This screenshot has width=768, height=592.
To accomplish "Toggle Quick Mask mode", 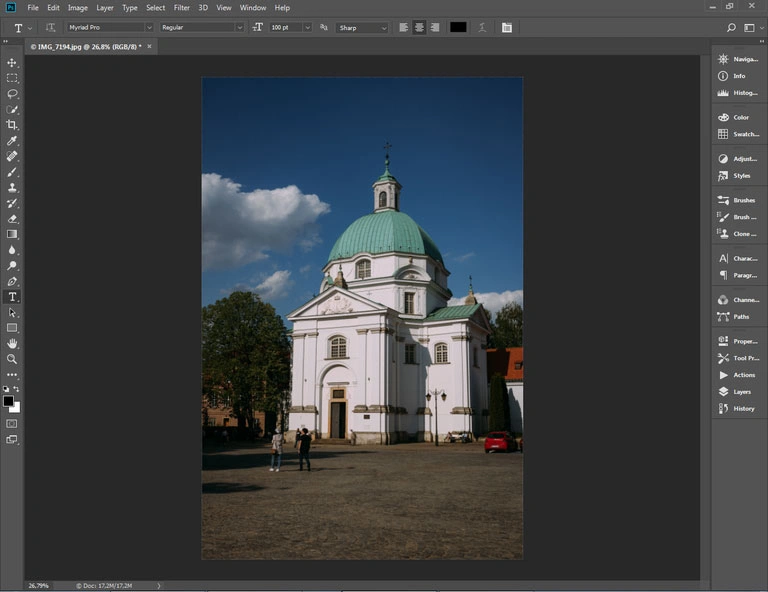I will pyautogui.click(x=12, y=424).
